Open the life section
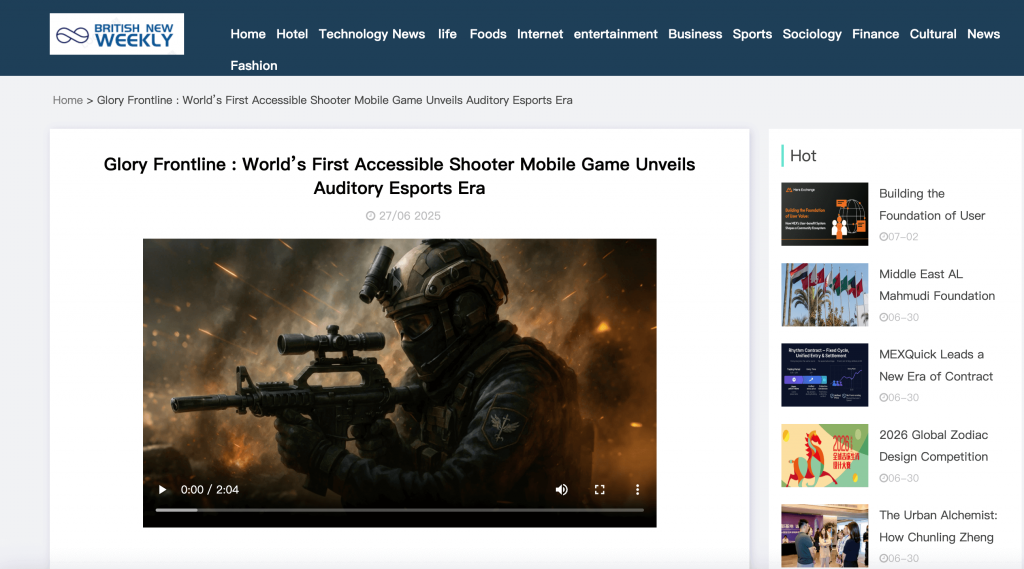This screenshot has height=569, width=1024. pos(447,34)
